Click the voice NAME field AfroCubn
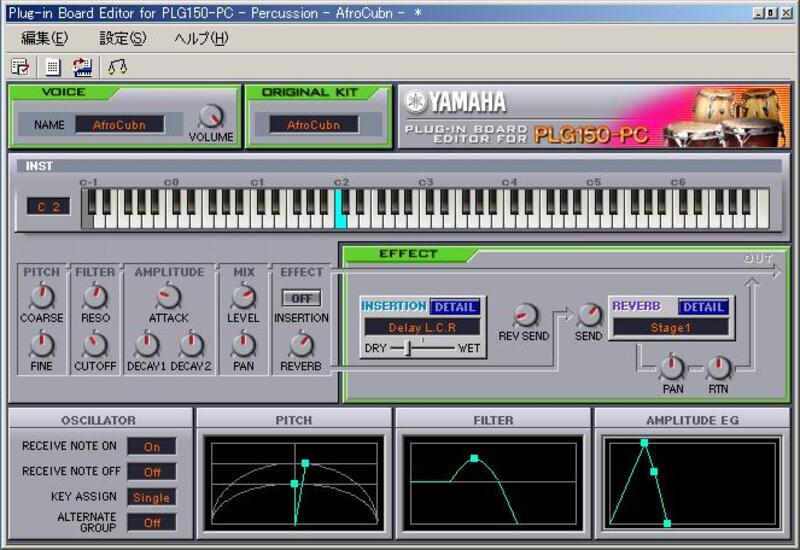800x550 pixels. pos(119,125)
